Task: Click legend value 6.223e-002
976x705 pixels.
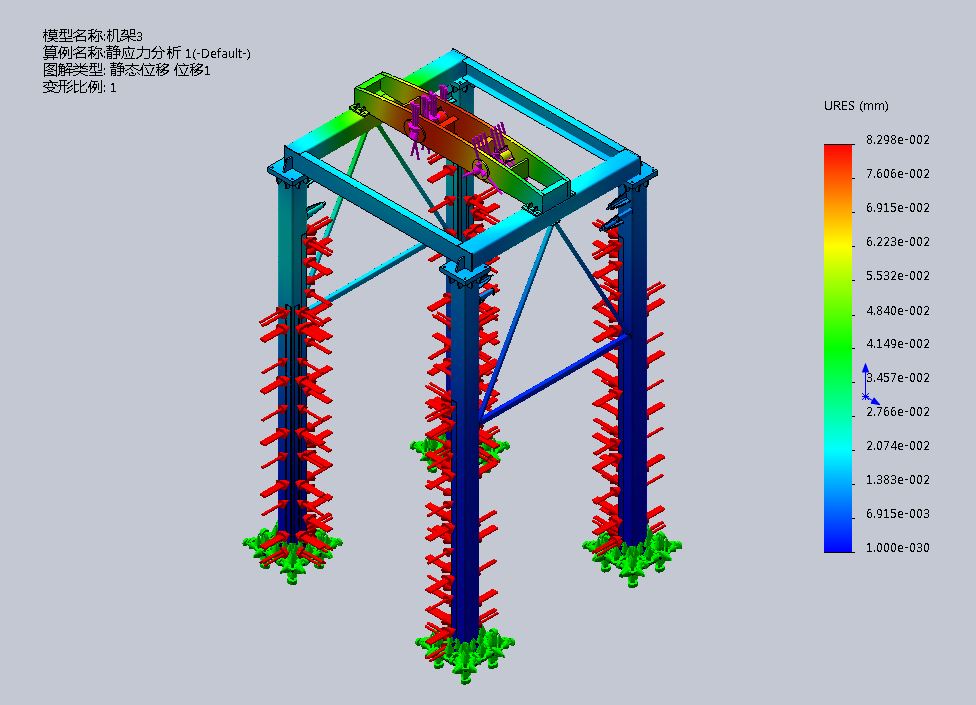Action: tap(898, 242)
